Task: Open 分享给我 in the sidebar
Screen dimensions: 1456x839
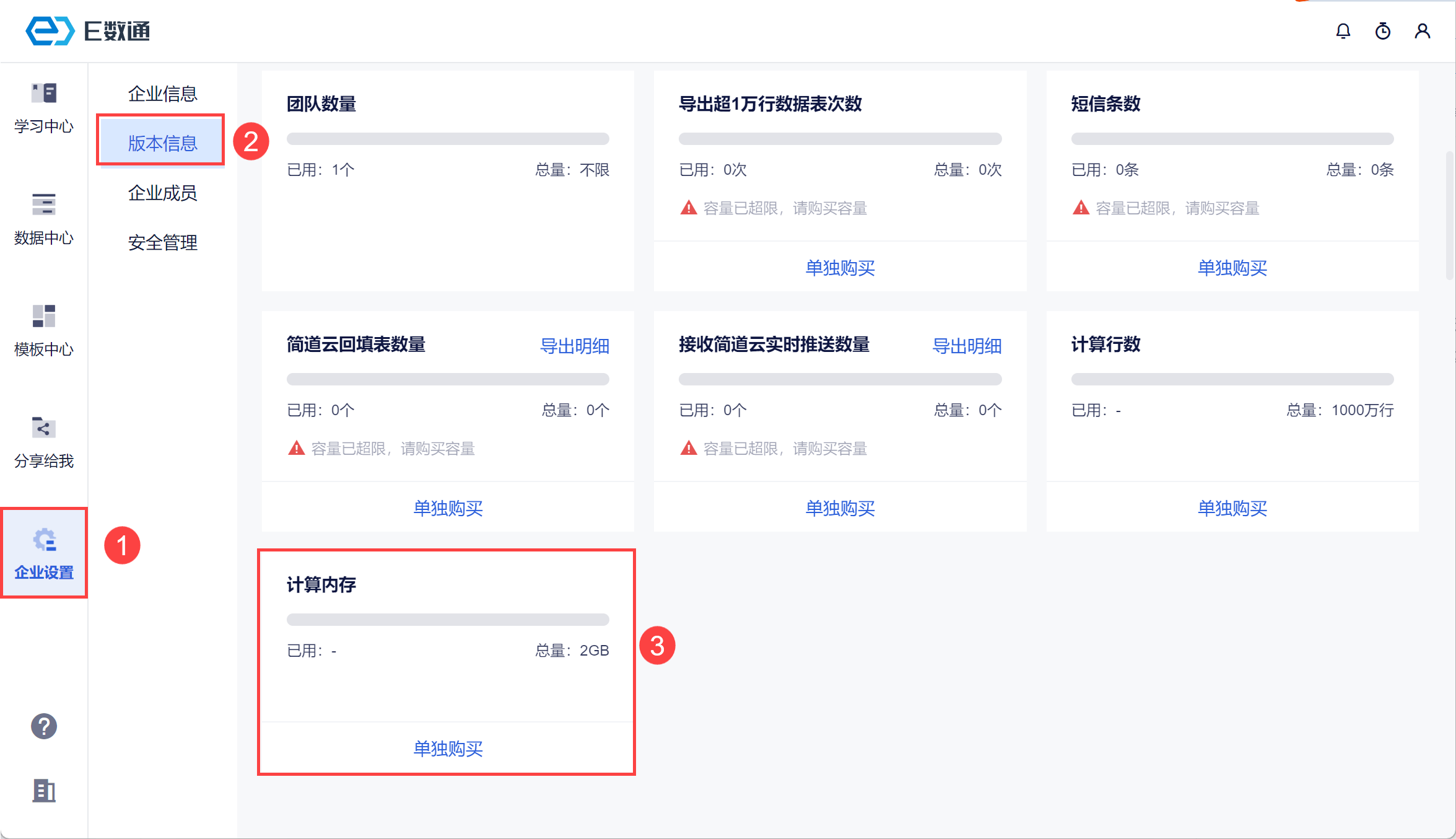Action: [x=43, y=442]
